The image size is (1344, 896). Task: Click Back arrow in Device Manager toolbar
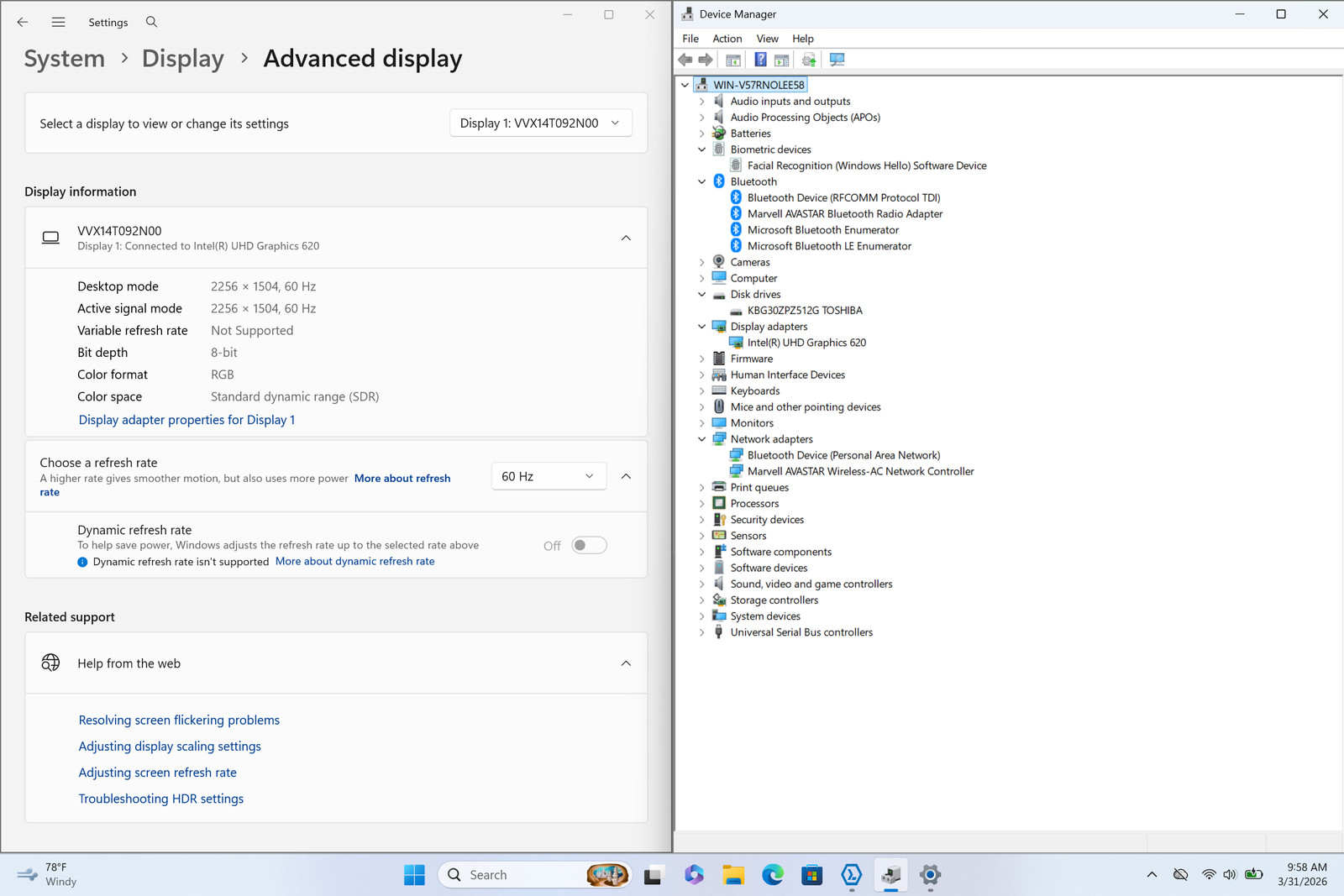pos(685,60)
